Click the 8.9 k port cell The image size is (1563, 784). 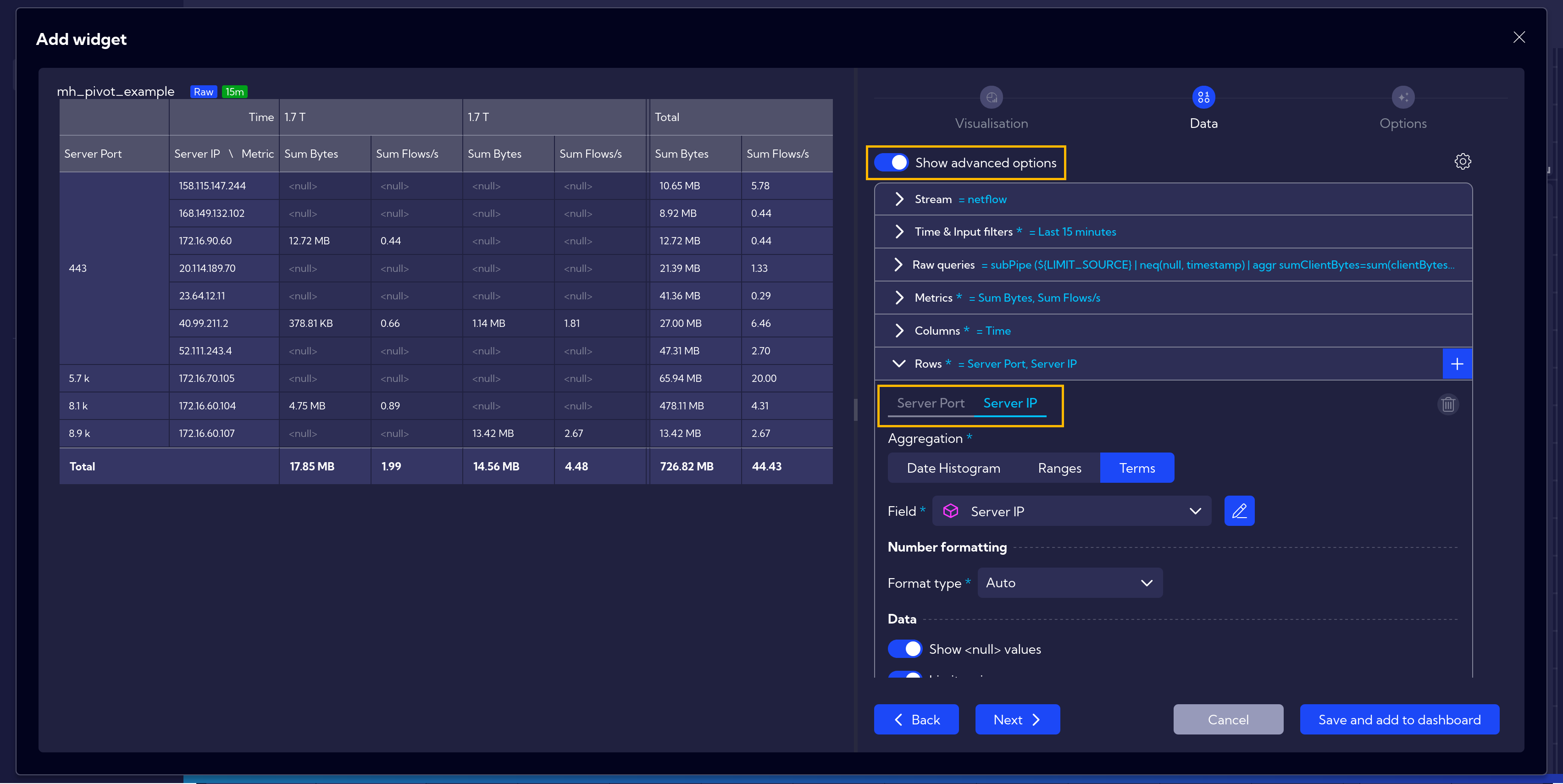pos(114,434)
